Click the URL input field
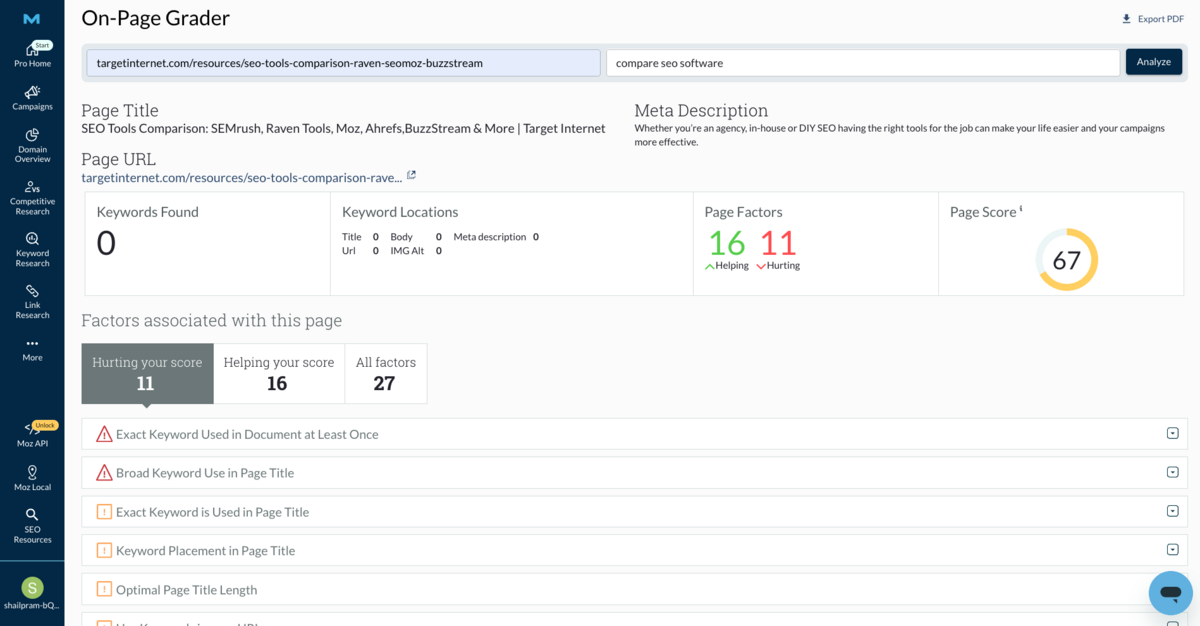This screenshot has height=626, width=1200. pyautogui.click(x=343, y=63)
